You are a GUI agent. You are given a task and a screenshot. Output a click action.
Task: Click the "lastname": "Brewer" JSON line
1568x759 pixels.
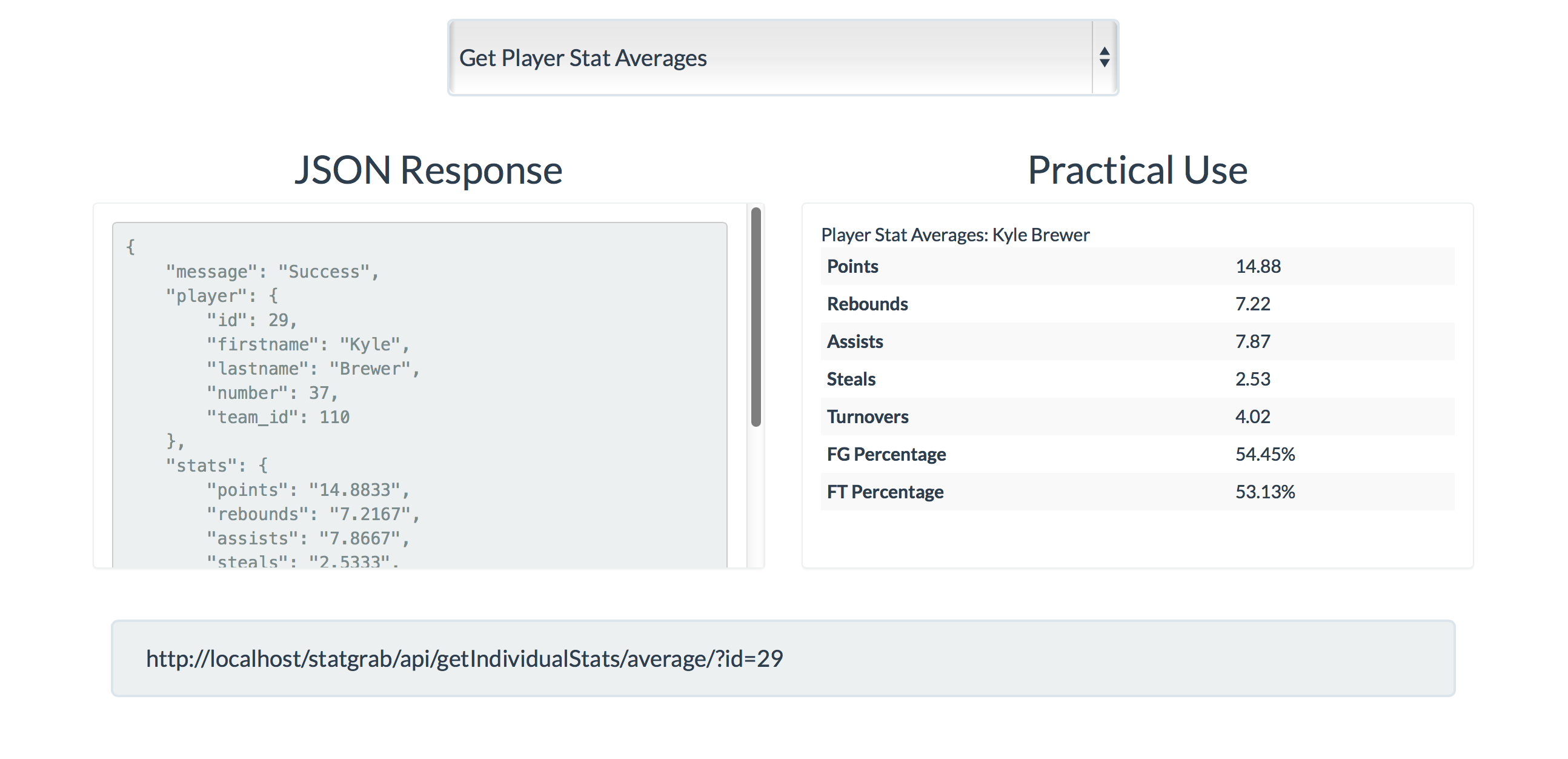313,369
